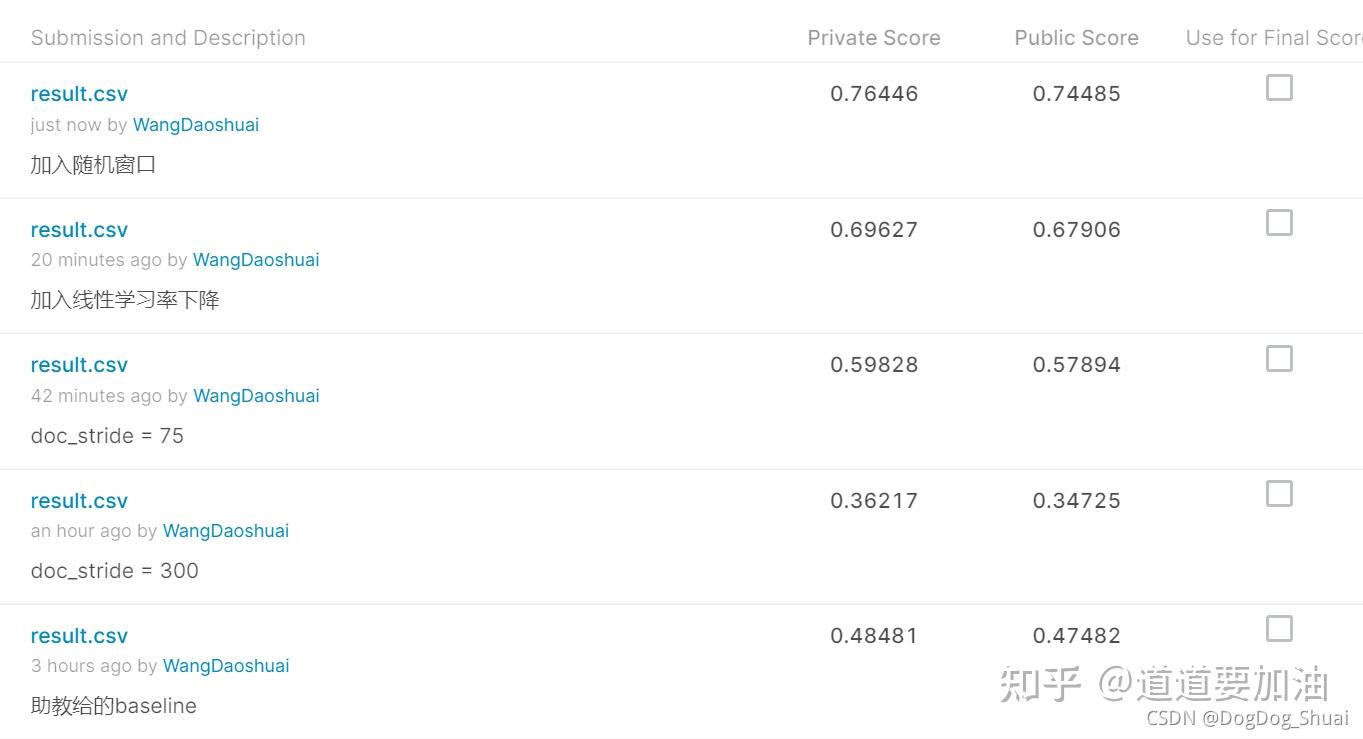1363x739 pixels.
Task: Click the Public Score column header
Action: coord(1076,38)
